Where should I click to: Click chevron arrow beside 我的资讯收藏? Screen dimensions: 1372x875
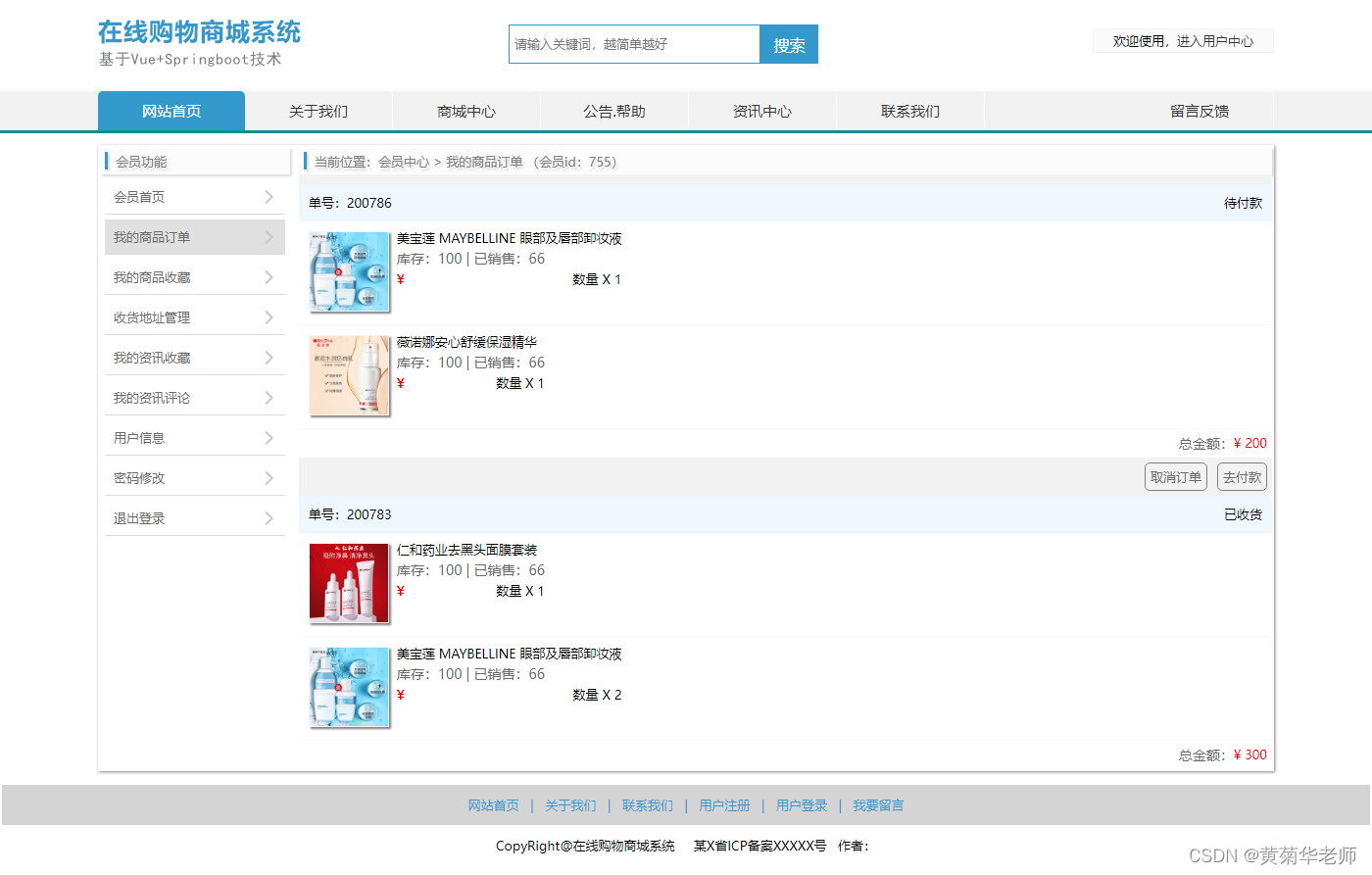(x=269, y=358)
